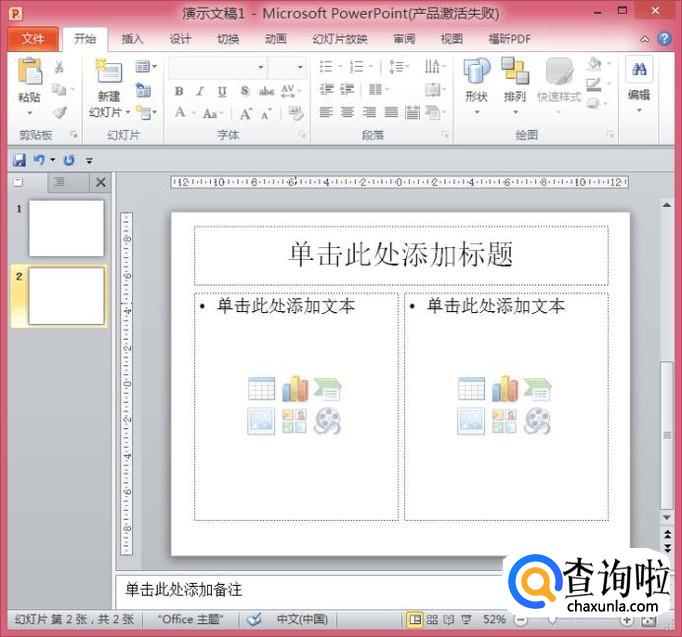Open the Slide Show (幻灯片放映) tab
The image size is (682, 637).
[340, 39]
